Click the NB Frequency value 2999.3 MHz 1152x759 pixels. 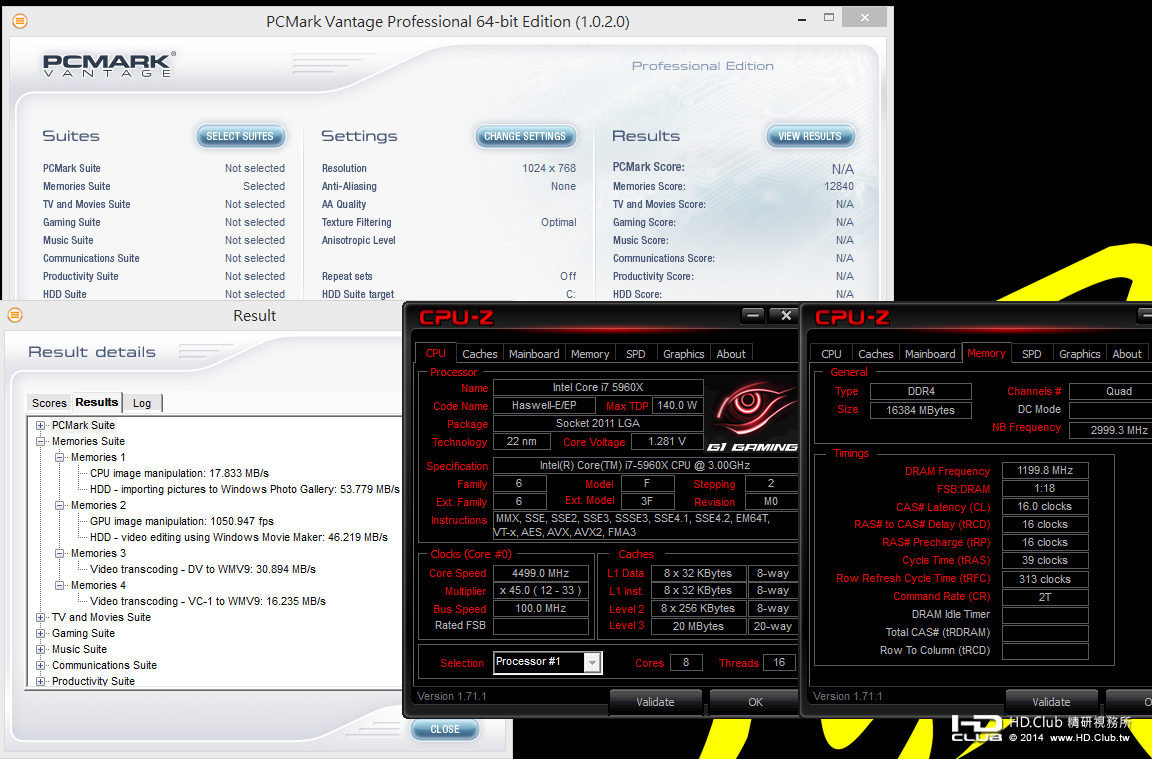[x=1110, y=430]
